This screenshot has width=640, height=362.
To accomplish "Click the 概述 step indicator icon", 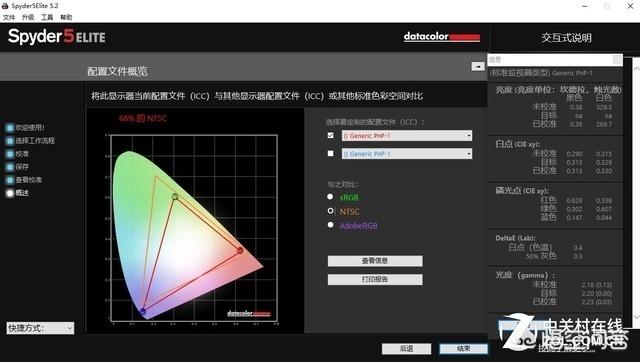I will (x=10, y=193).
